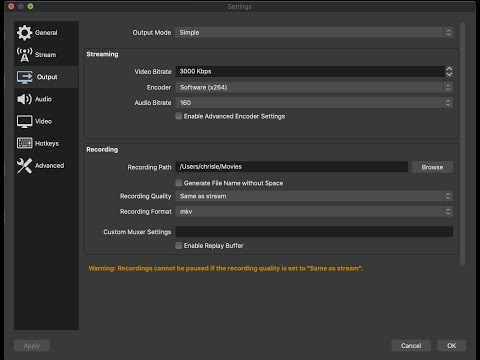Open Video settings display icon
The height and width of the screenshot is (360, 480).
click(24, 121)
